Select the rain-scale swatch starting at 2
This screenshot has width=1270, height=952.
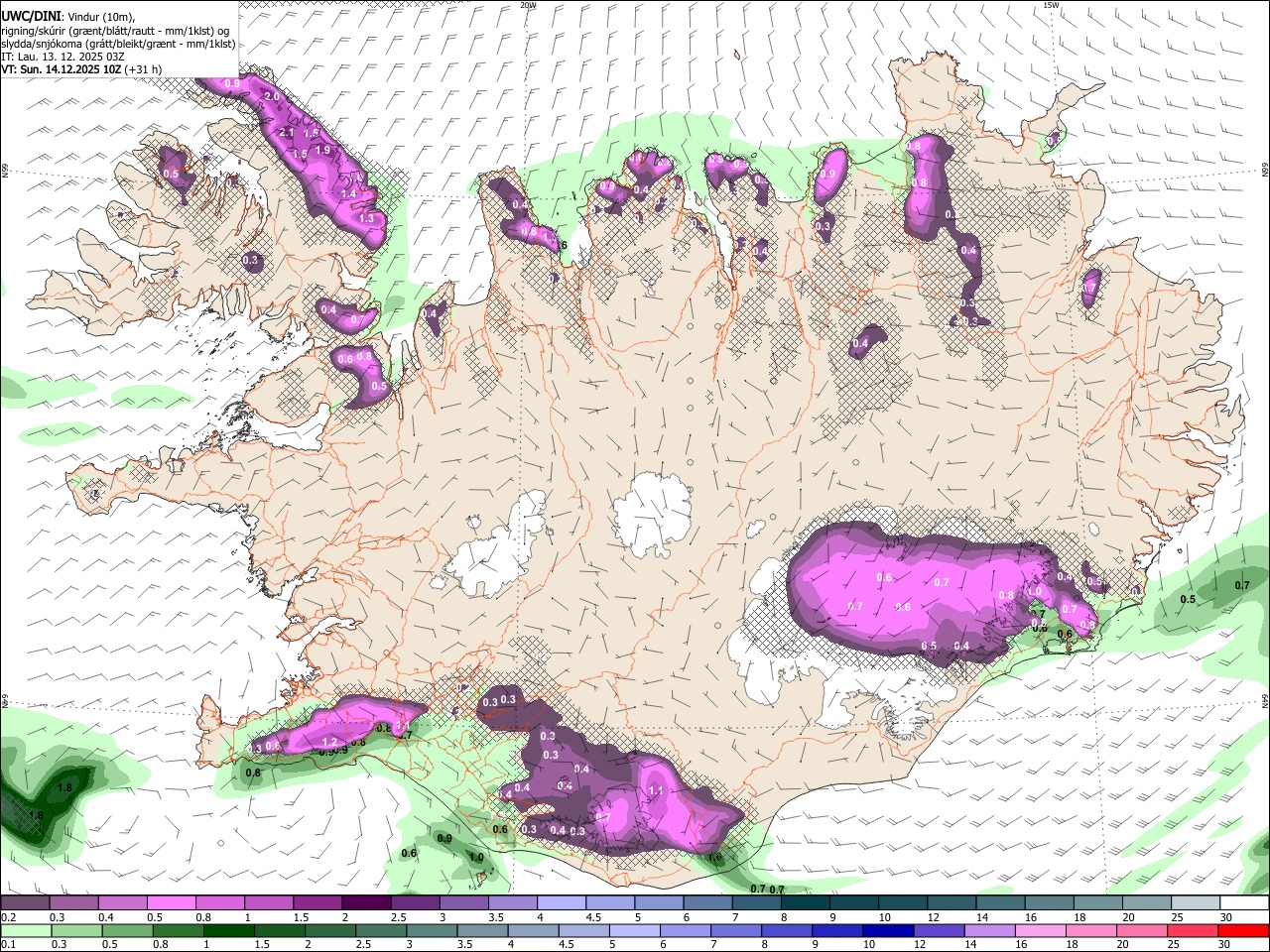(x=330, y=931)
